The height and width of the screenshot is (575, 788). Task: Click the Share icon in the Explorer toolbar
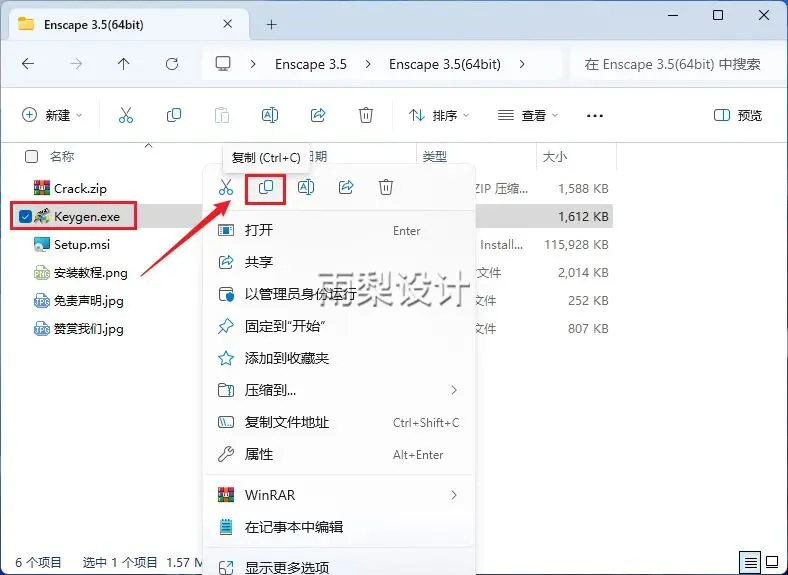point(318,116)
